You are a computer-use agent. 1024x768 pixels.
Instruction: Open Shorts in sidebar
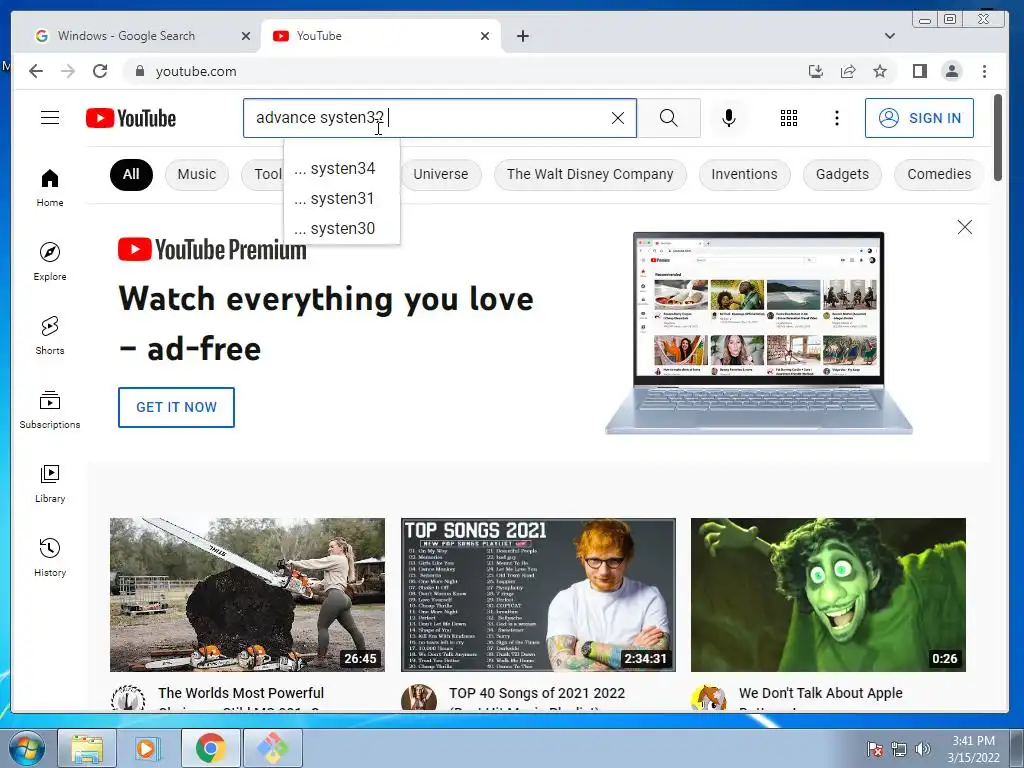(50, 336)
